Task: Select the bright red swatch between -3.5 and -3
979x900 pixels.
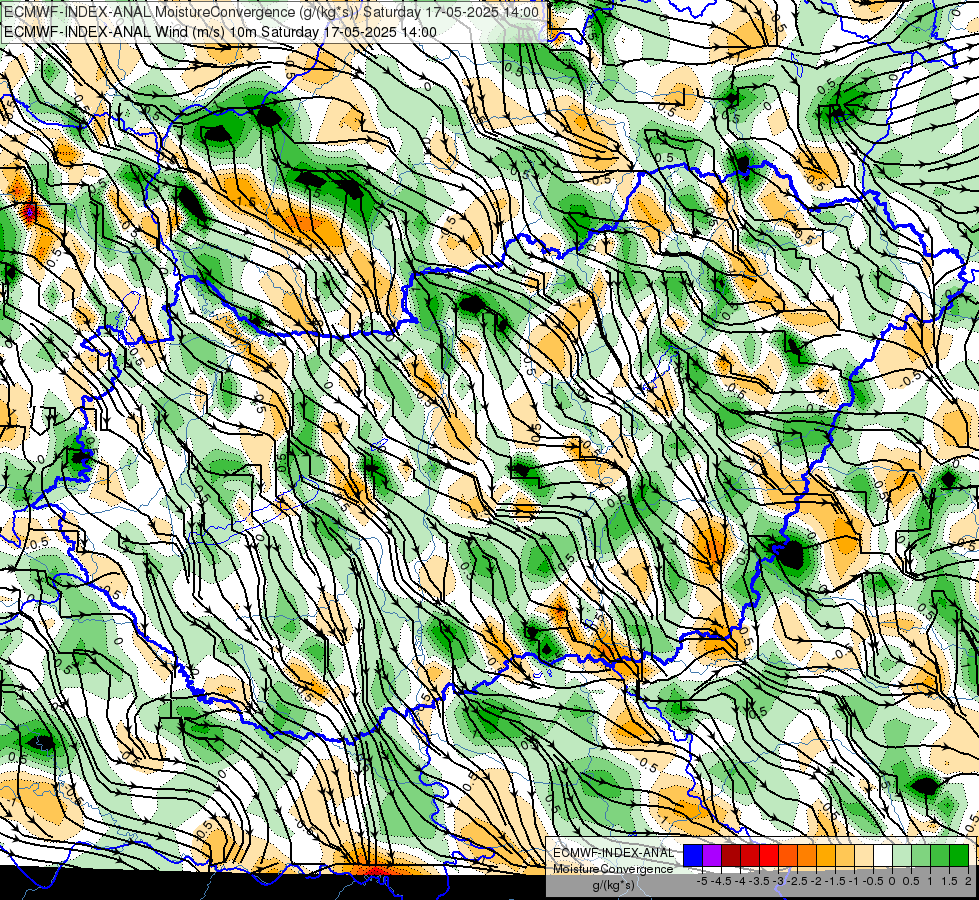Action: [769, 856]
